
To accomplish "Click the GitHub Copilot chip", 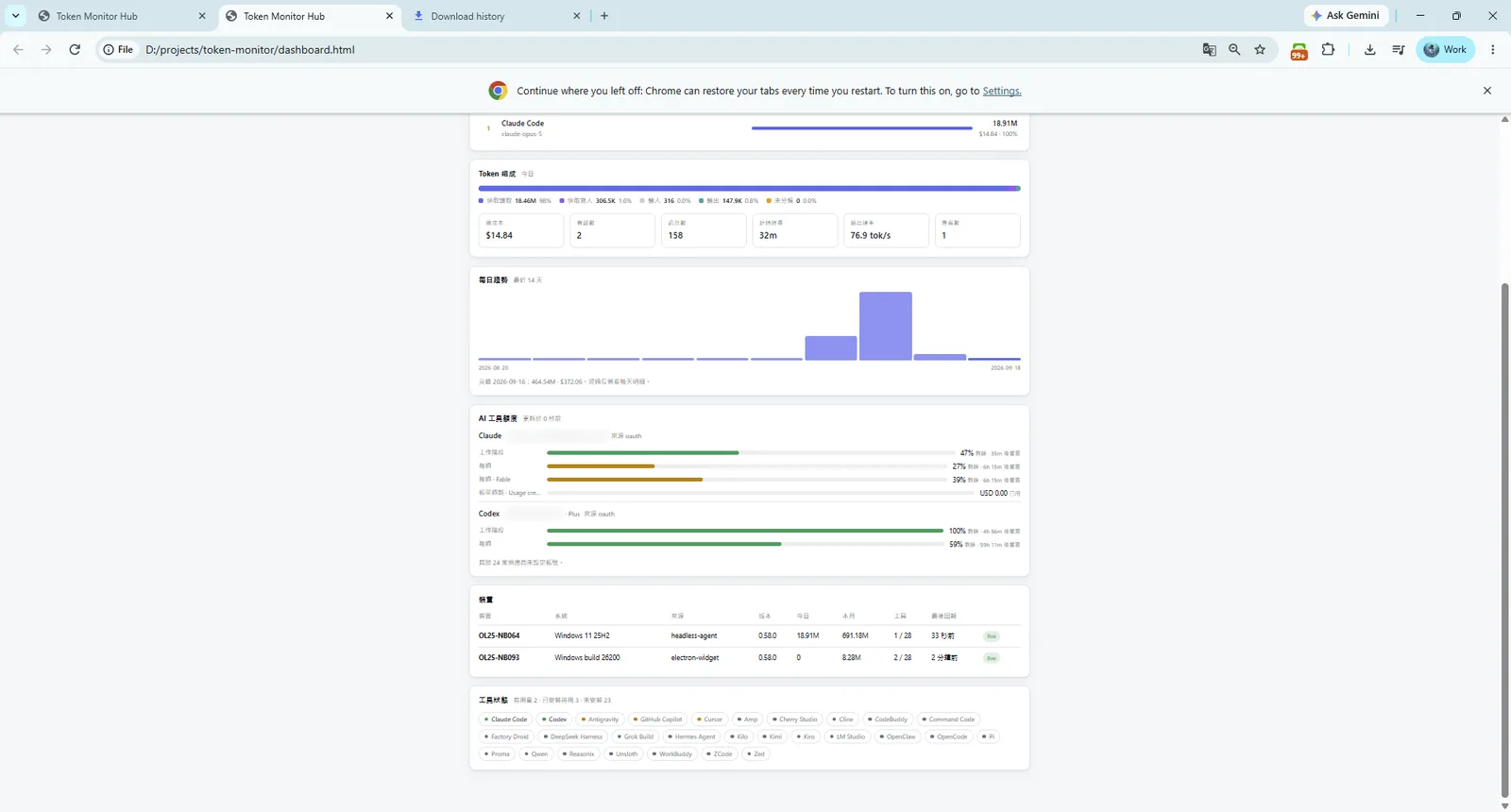I will point(658,719).
